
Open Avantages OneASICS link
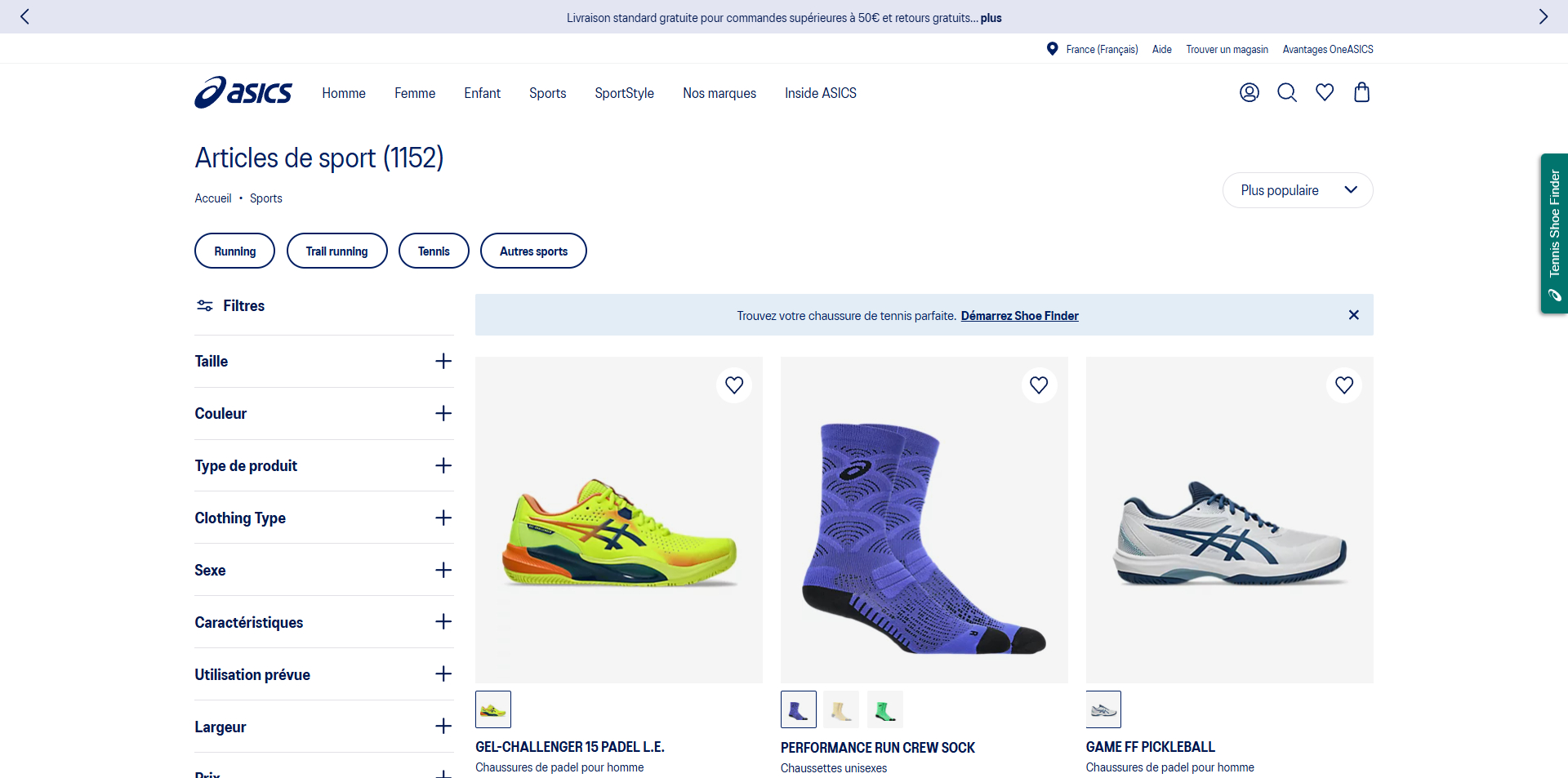[x=1328, y=50]
